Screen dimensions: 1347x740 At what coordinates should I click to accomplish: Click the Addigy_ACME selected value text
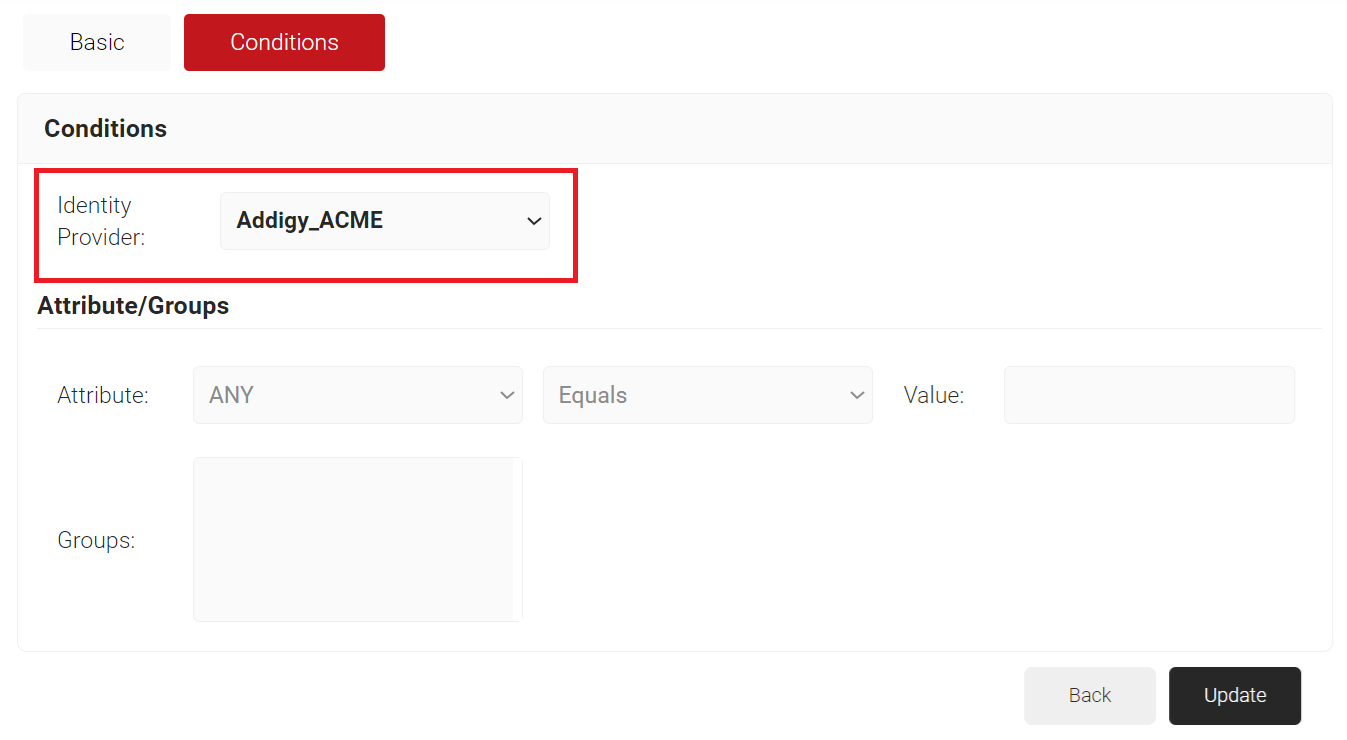(310, 221)
